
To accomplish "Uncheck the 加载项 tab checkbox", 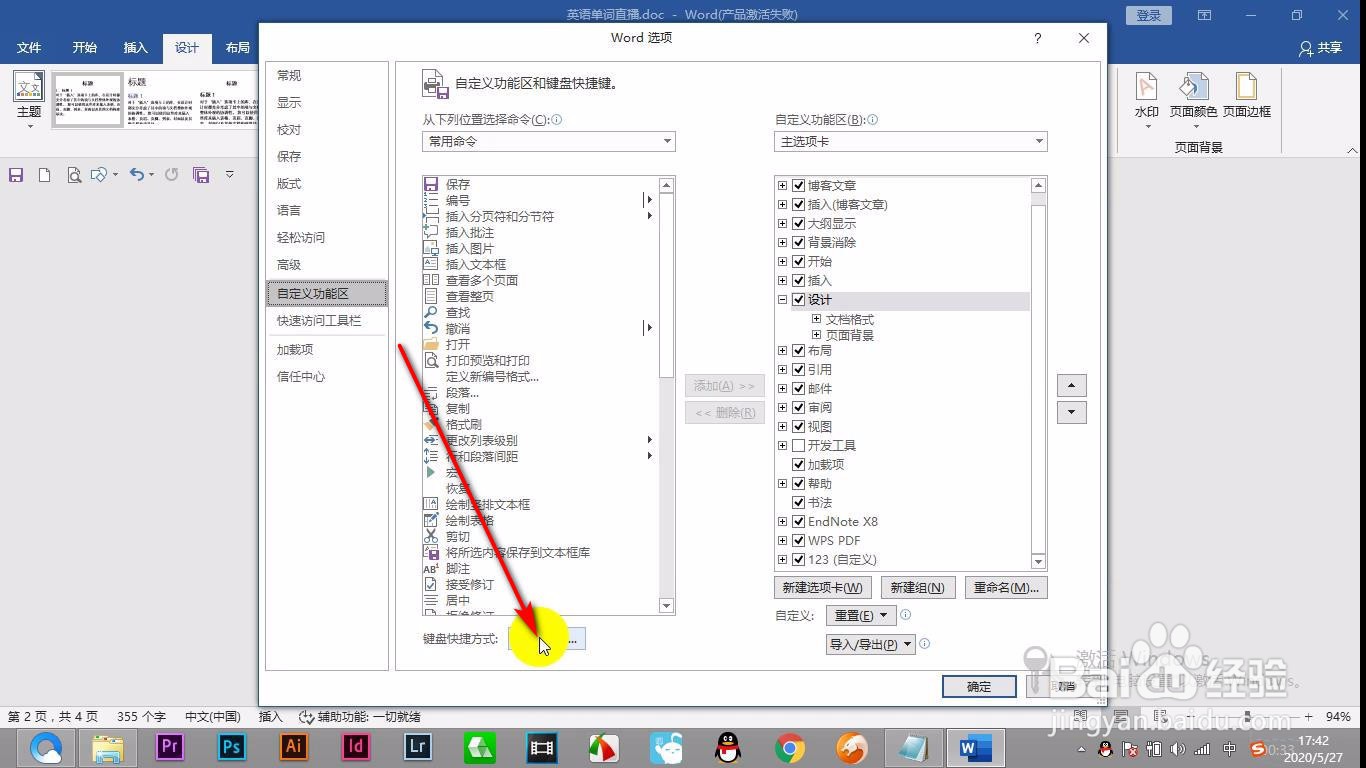I will tap(798, 464).
